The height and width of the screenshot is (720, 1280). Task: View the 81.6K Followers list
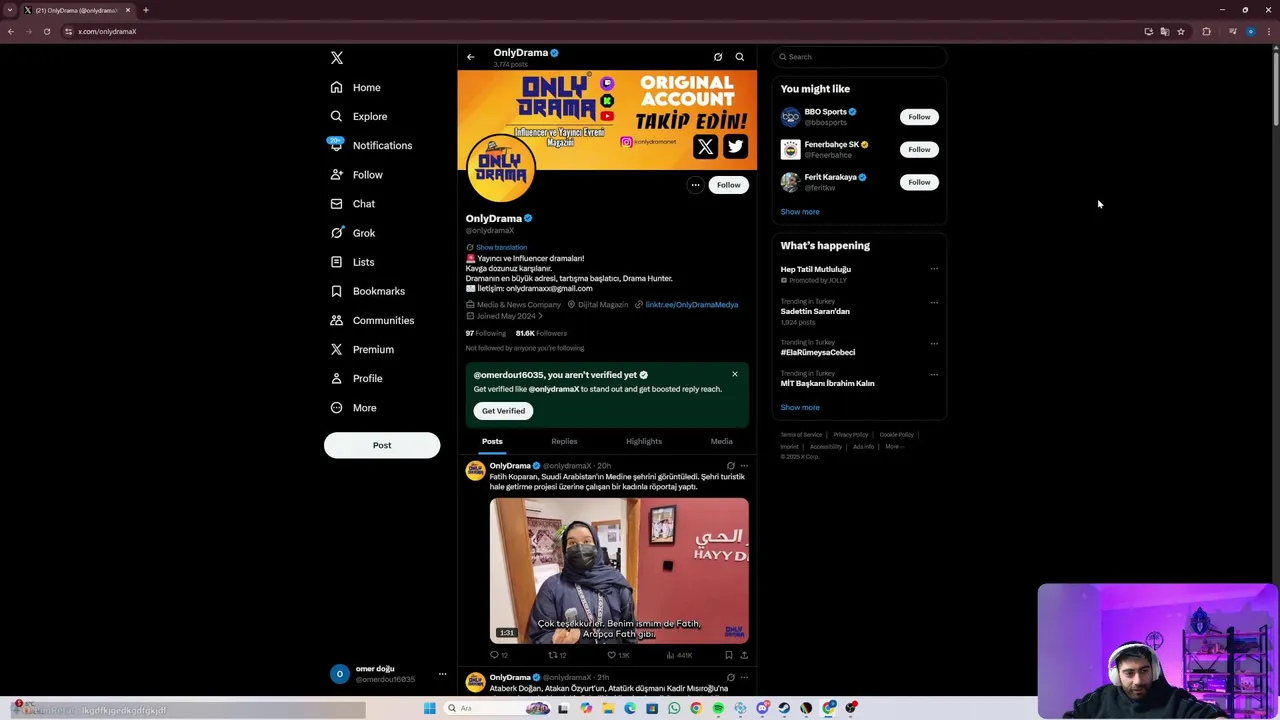541,333
